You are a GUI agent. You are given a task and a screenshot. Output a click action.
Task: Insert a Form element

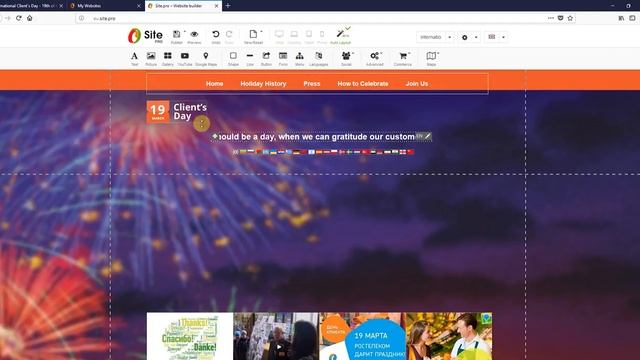pos(283,56)
